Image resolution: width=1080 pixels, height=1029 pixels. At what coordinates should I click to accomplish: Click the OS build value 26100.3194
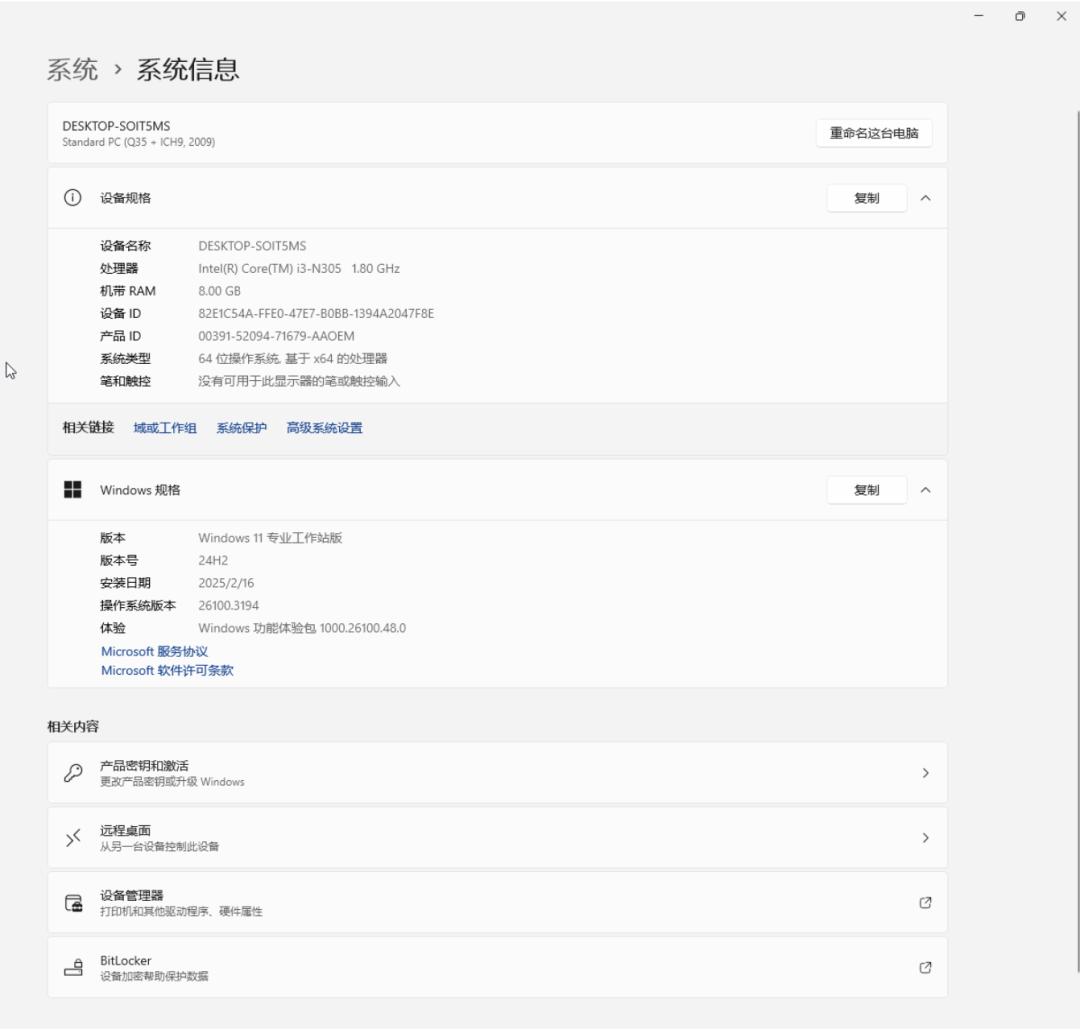[x=229, y=606]
